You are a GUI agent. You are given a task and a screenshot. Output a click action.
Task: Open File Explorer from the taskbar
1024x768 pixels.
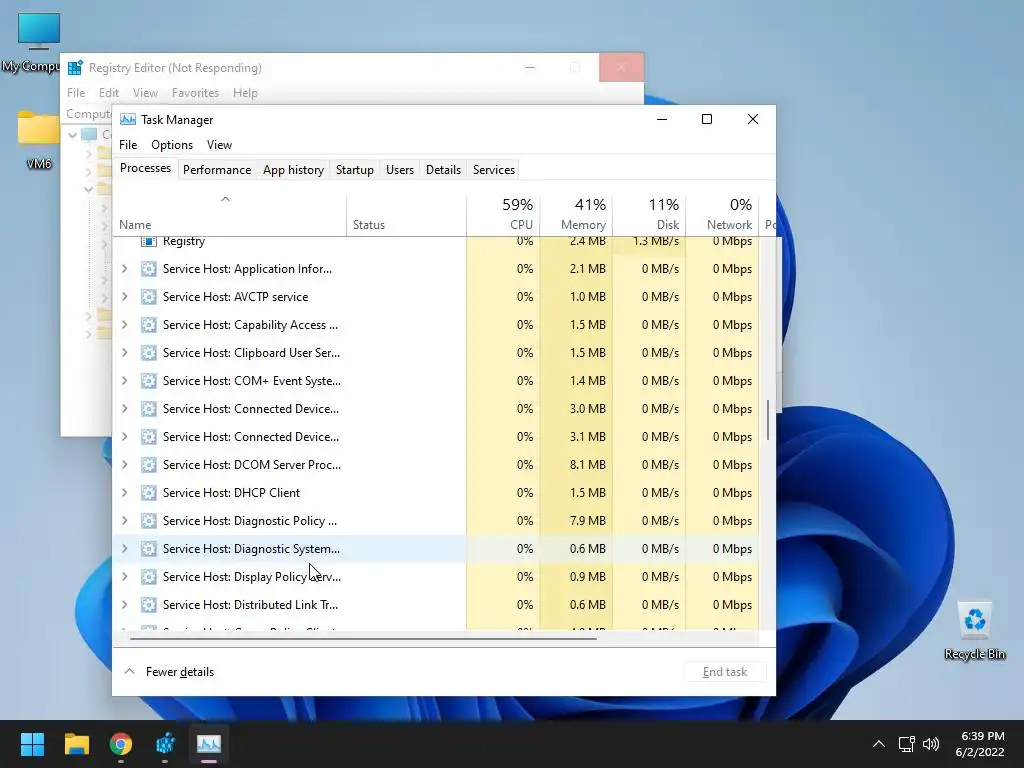click(76, 744)
